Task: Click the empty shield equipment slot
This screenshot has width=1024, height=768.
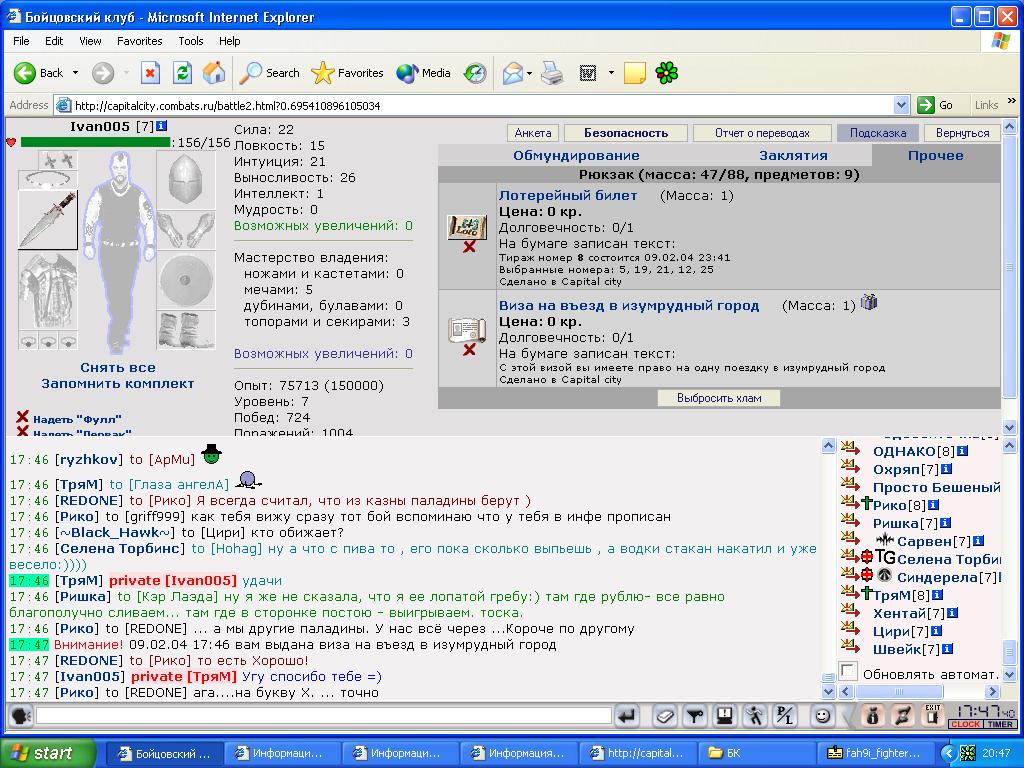Action: 185,280
